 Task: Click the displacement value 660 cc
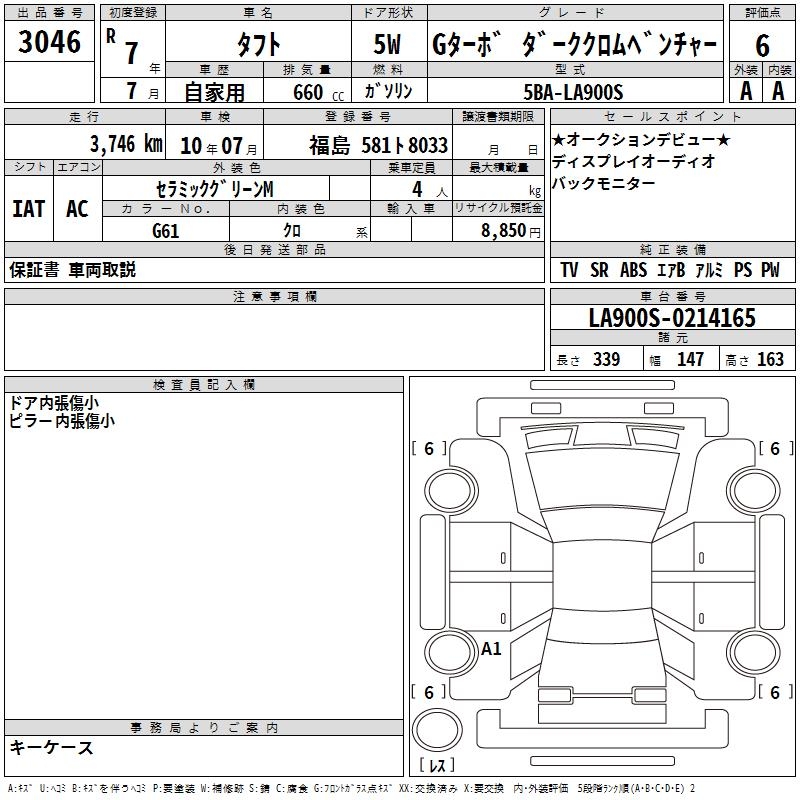(x=319, y=93)
